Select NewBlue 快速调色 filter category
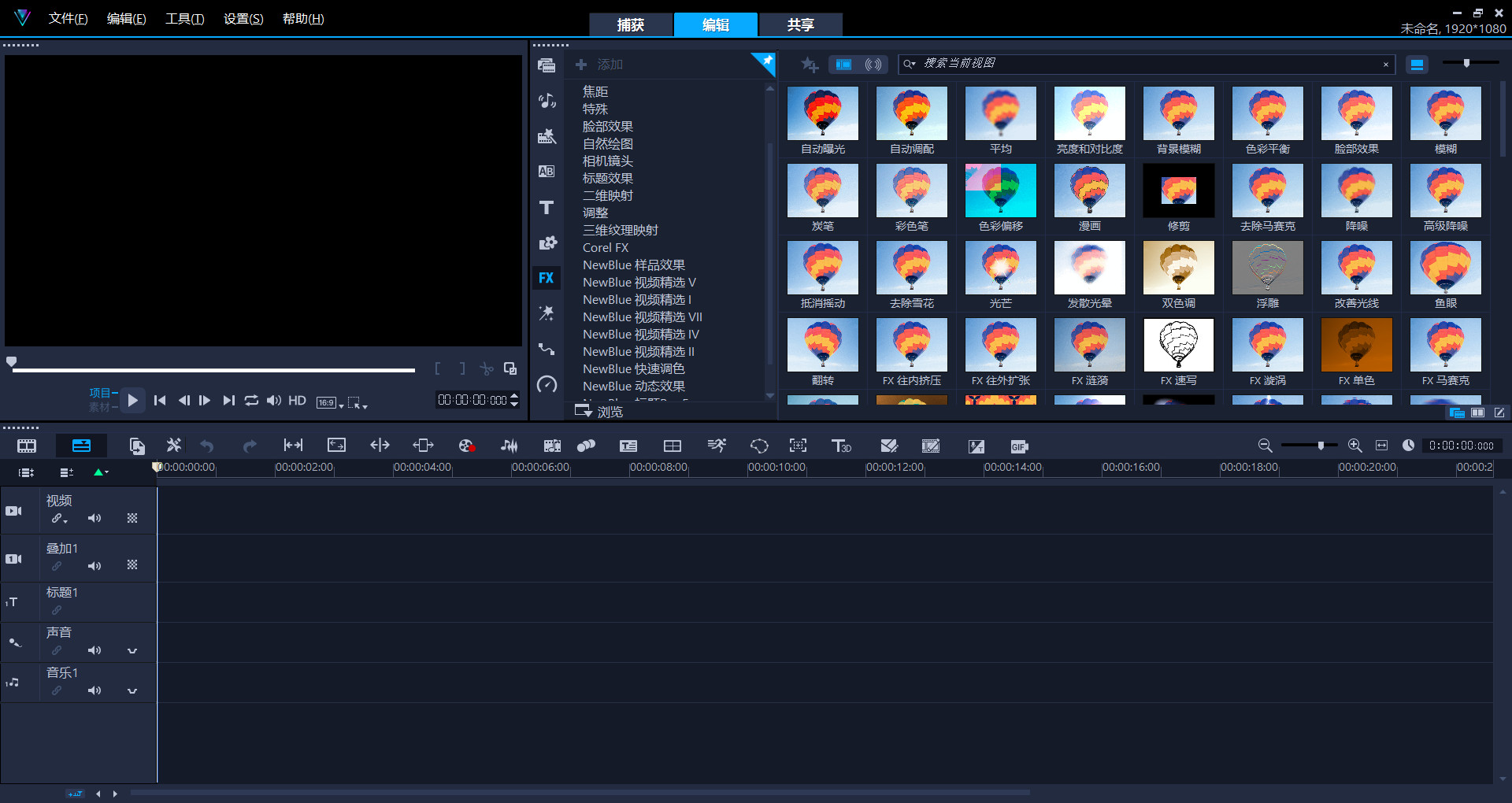This screenshot has width=1512, height=803. (634, 368)
